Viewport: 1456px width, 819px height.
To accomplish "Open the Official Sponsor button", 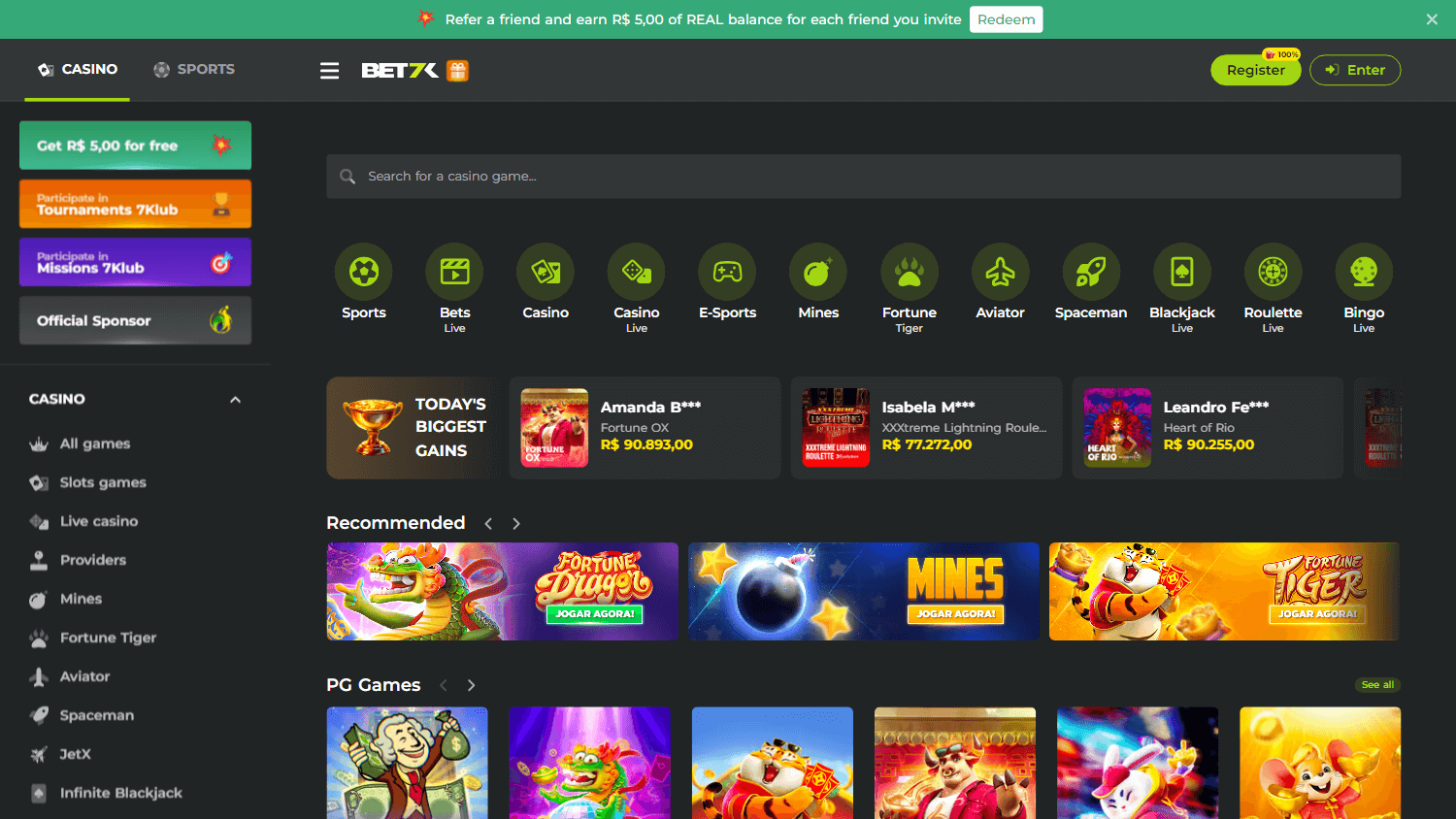I will tap(135, 320).
